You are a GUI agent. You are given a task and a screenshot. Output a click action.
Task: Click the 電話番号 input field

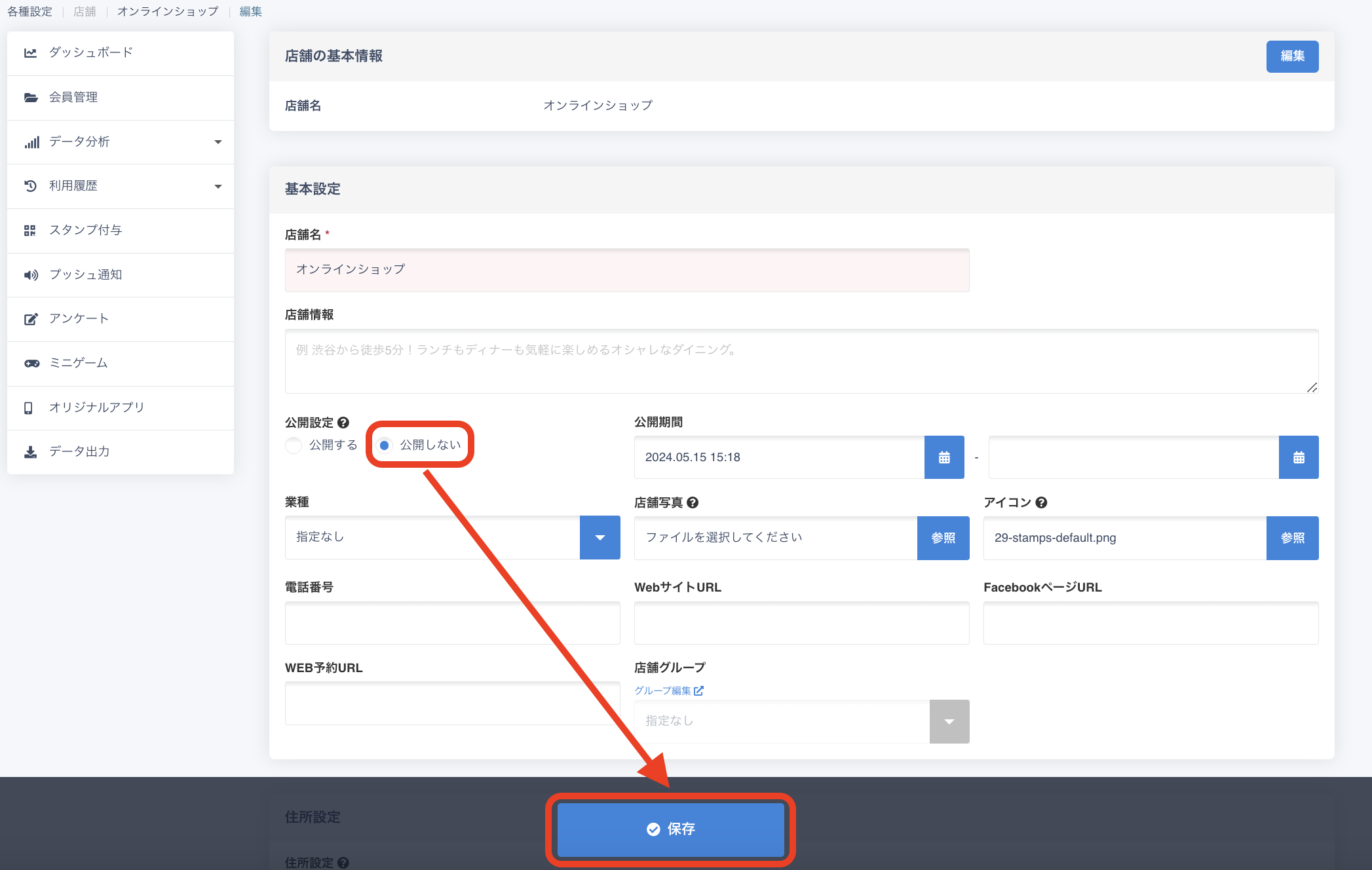tap(452, 622)
